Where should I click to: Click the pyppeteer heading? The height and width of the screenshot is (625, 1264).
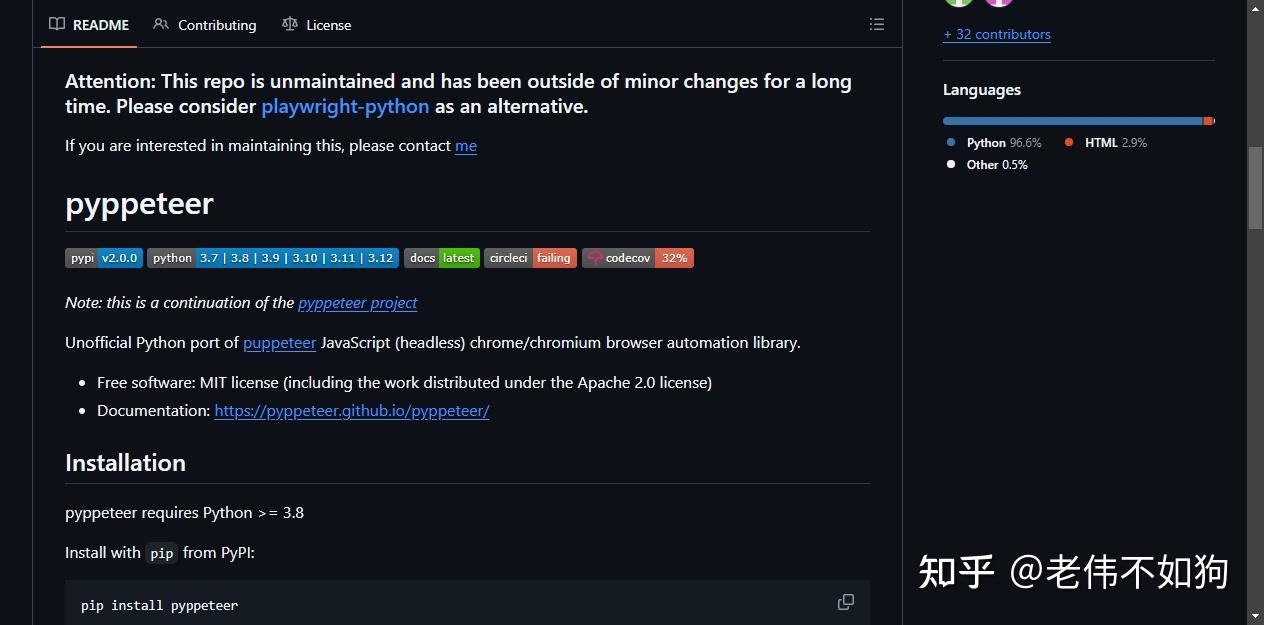[x=139, y=204]
